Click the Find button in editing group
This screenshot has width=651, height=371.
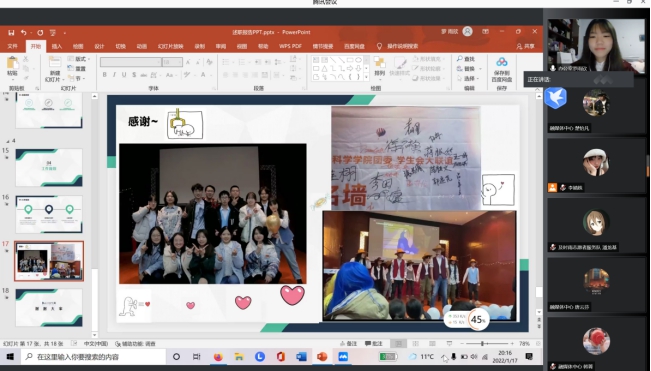point(466,59)
